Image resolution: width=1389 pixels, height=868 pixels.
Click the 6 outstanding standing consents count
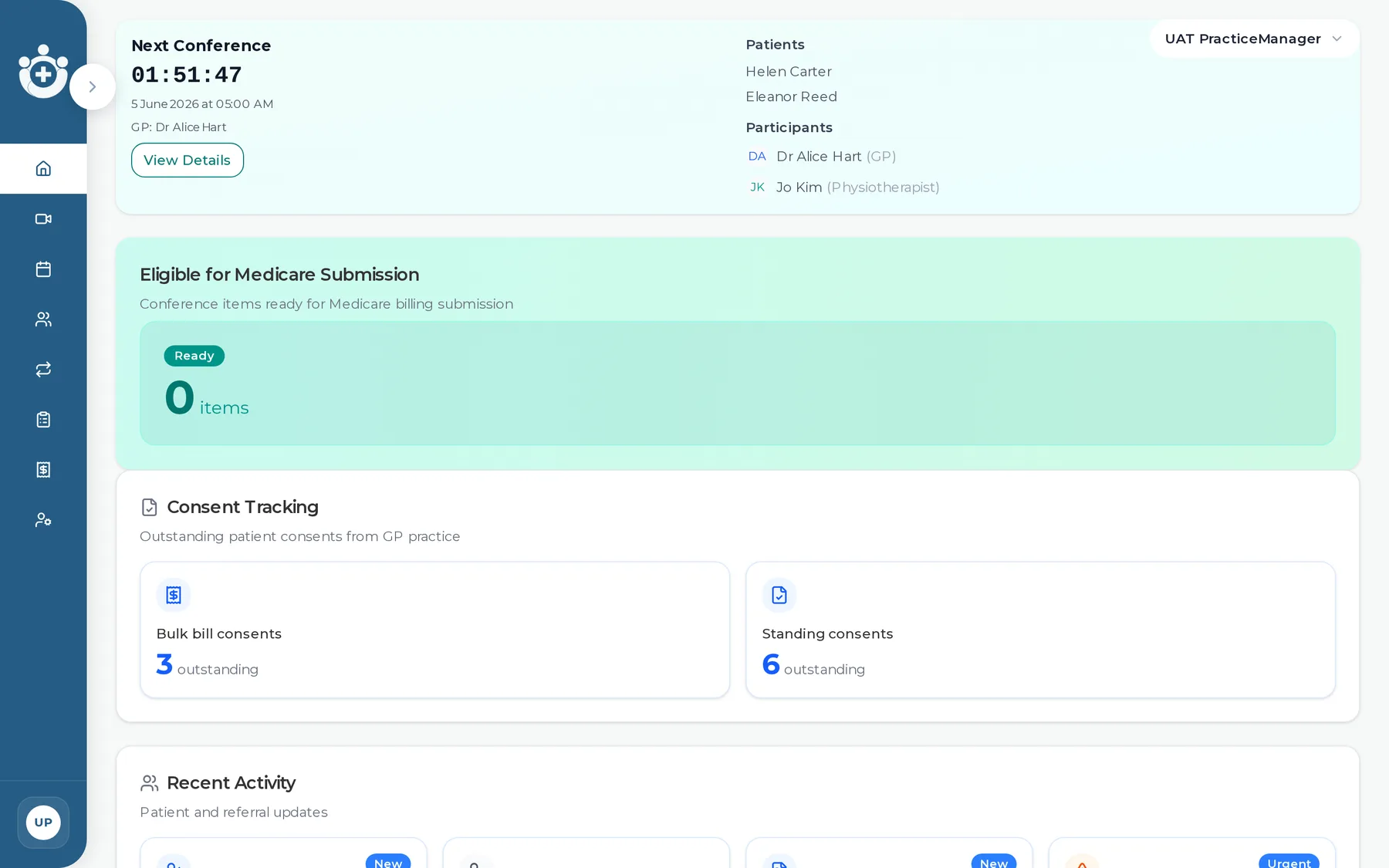[x=814, y=665]
